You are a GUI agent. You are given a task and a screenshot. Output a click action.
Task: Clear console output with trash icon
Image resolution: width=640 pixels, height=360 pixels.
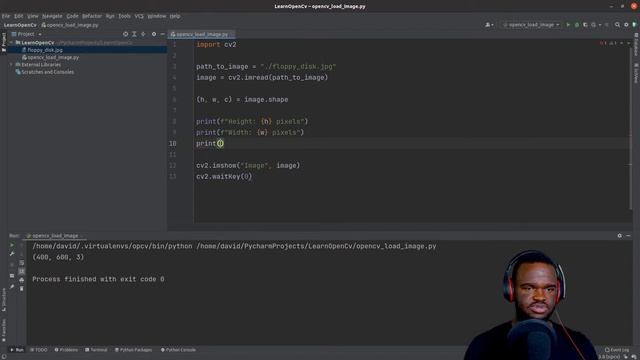22,289
